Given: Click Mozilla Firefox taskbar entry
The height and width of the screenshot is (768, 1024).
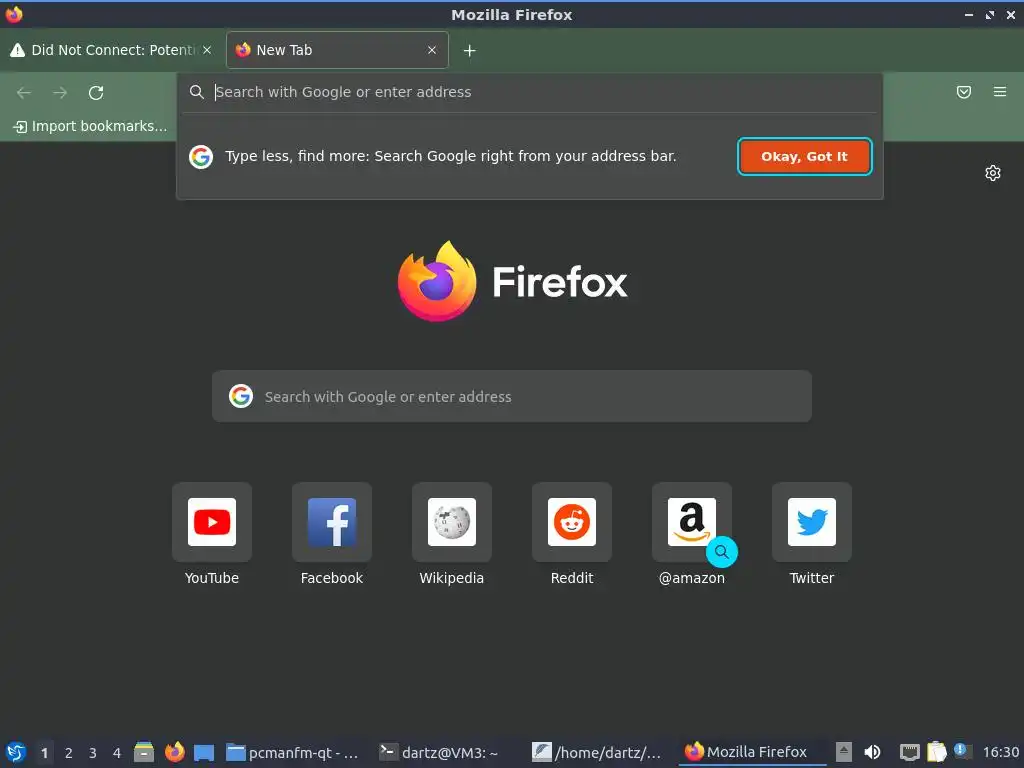Looking at the screenshot, I should pyautogui.click(x=752, y=752).
